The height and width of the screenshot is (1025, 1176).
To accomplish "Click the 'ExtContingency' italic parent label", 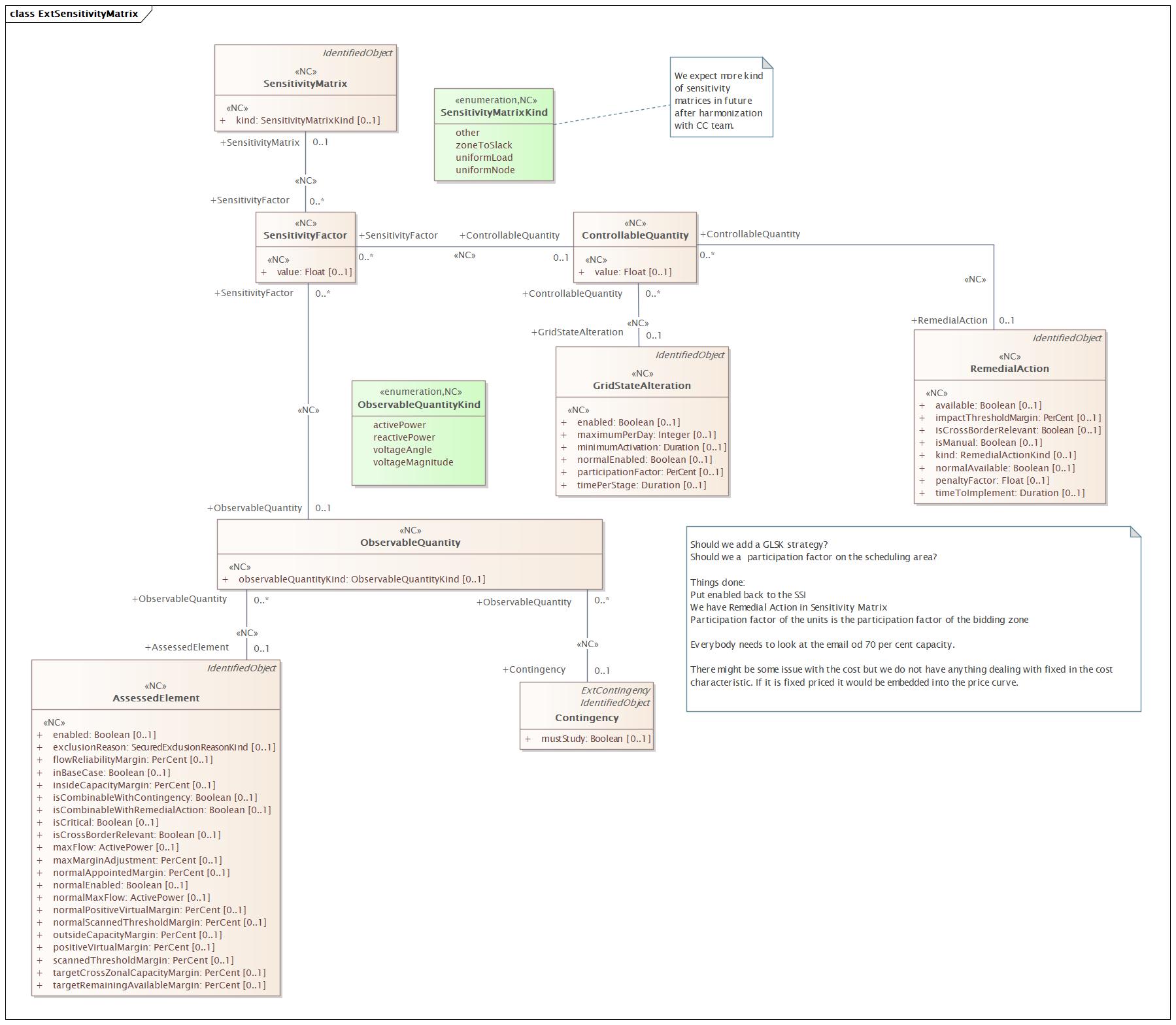I will (615, 690).
